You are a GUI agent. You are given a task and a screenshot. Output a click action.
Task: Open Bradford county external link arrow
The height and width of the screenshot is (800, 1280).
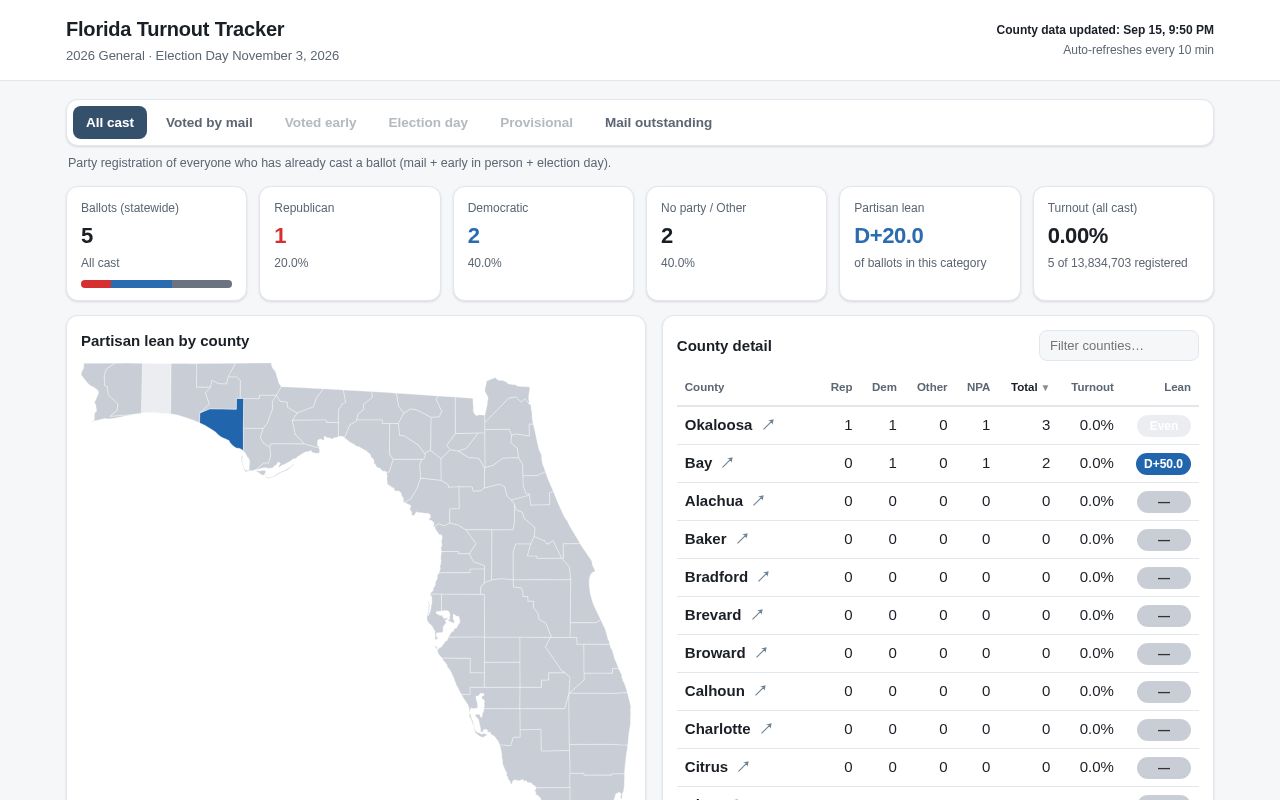tap(763, 577)
